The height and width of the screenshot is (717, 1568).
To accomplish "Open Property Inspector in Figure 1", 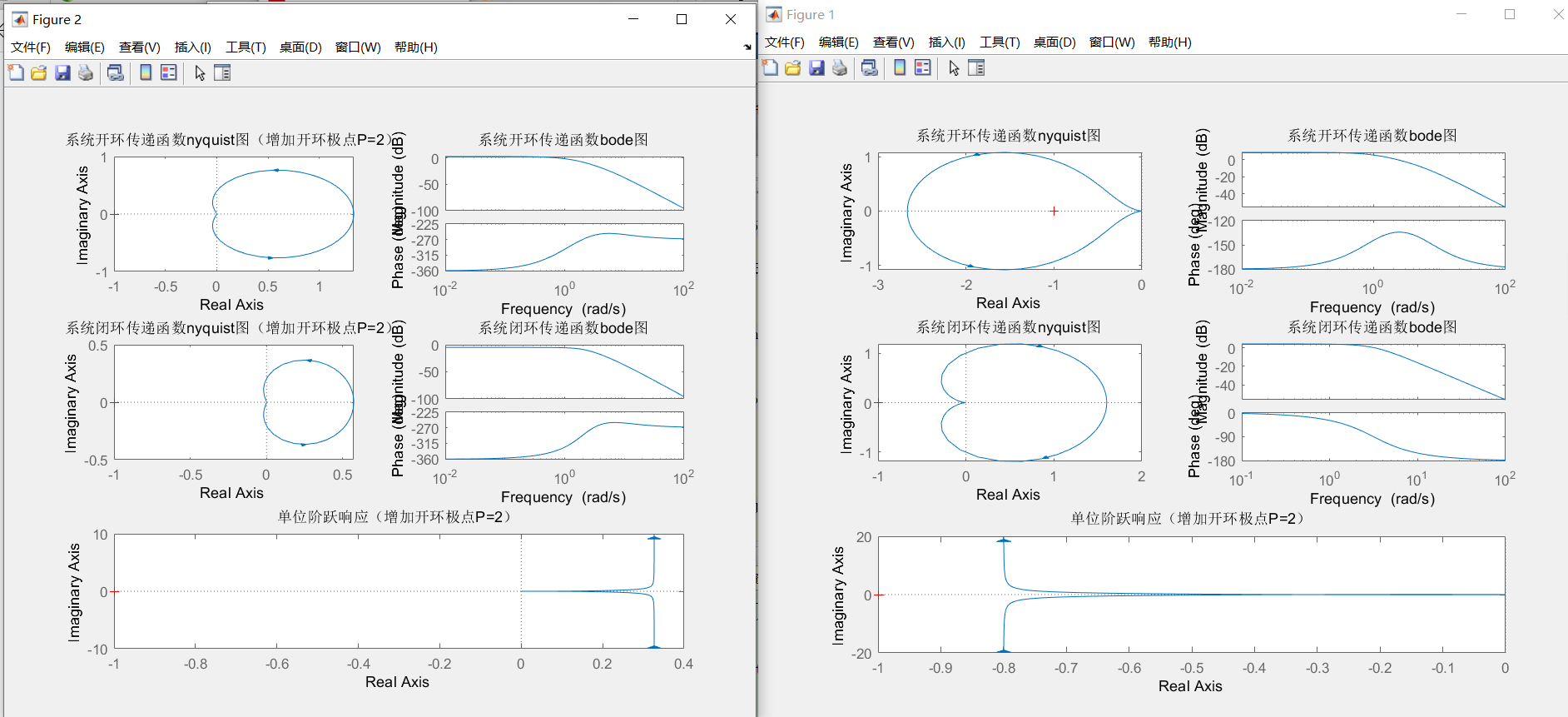I will pyautogui.click(x=976, y=67).
